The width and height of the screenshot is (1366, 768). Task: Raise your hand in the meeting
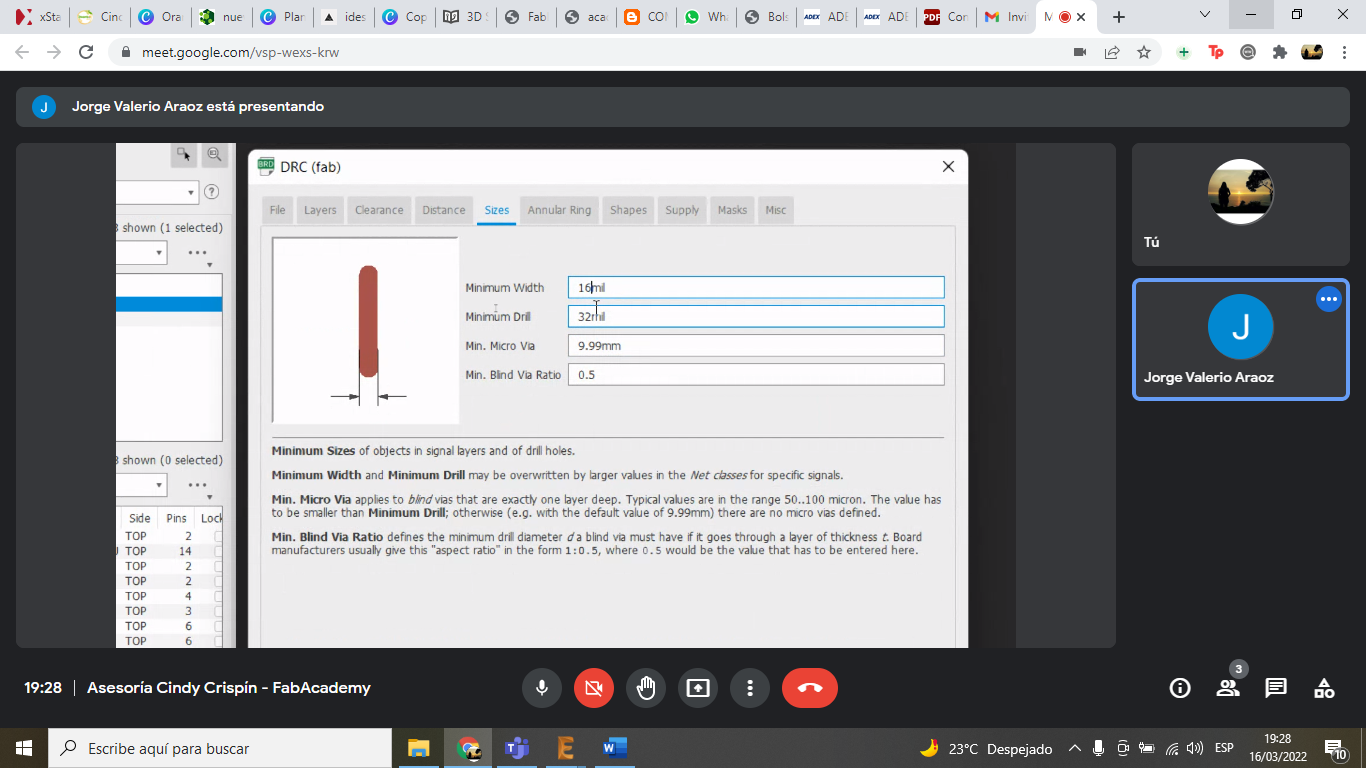click(x=646, y=688)
